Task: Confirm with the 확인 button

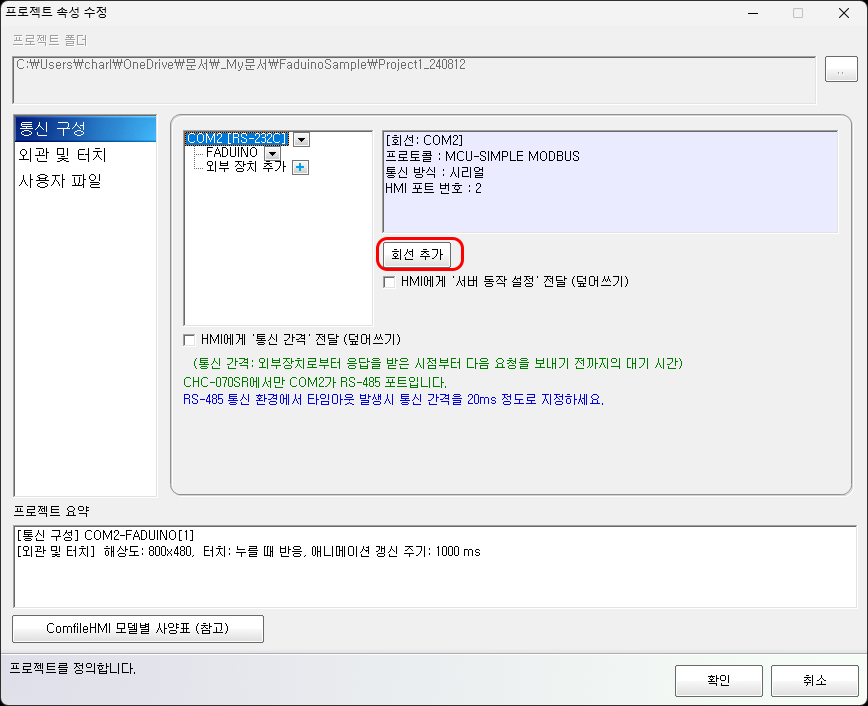Action: (718, 680)
